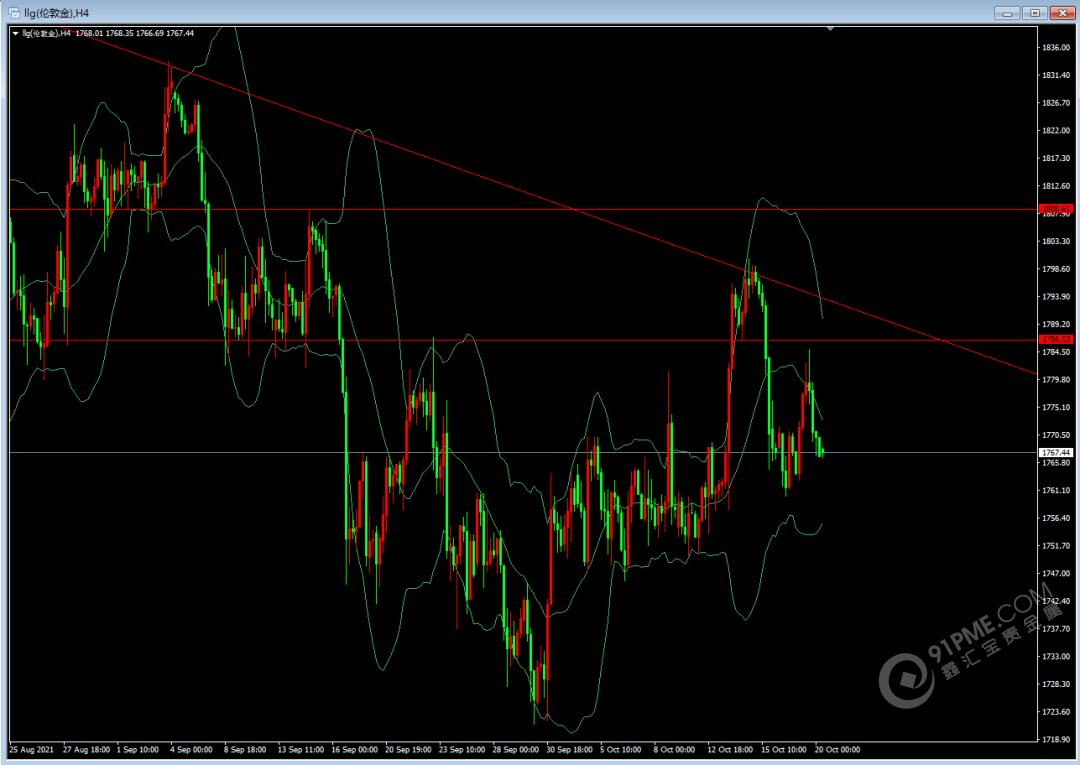Click the 13 Sep 11:00 time label
Image resolution: width=1080 pixels, height=765 pixels.
[301, 749]
